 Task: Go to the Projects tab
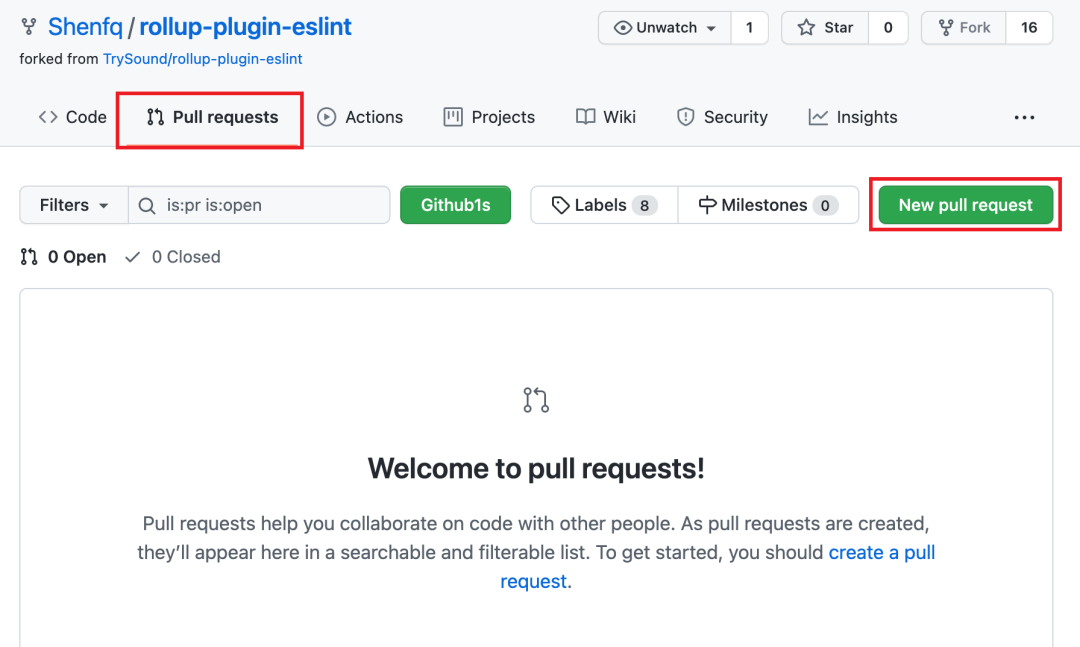click(x=489, y=117)
